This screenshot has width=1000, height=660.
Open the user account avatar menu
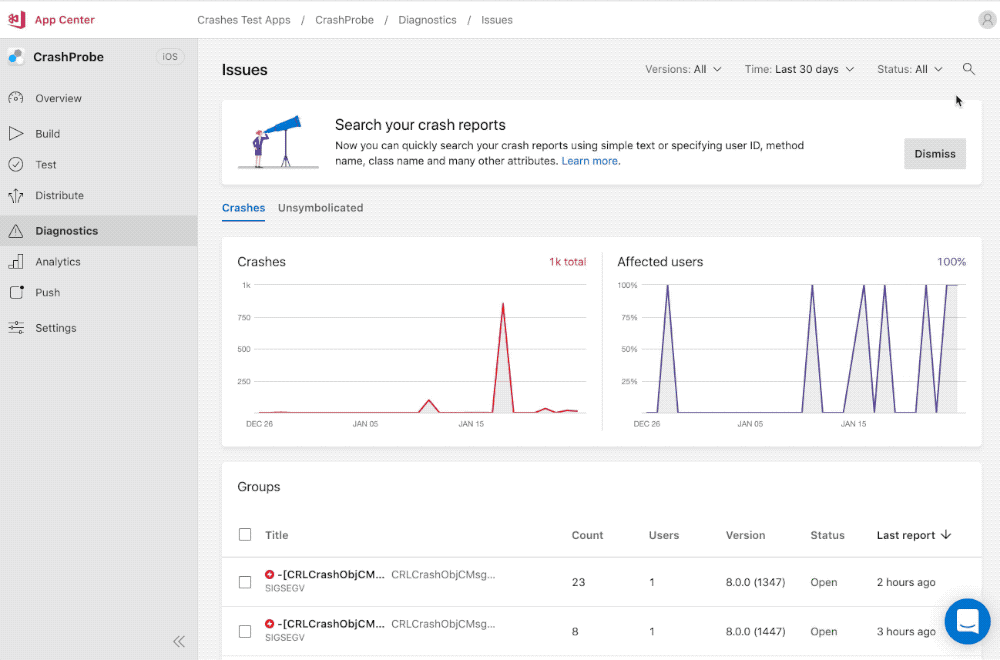[x=987, y=20]
